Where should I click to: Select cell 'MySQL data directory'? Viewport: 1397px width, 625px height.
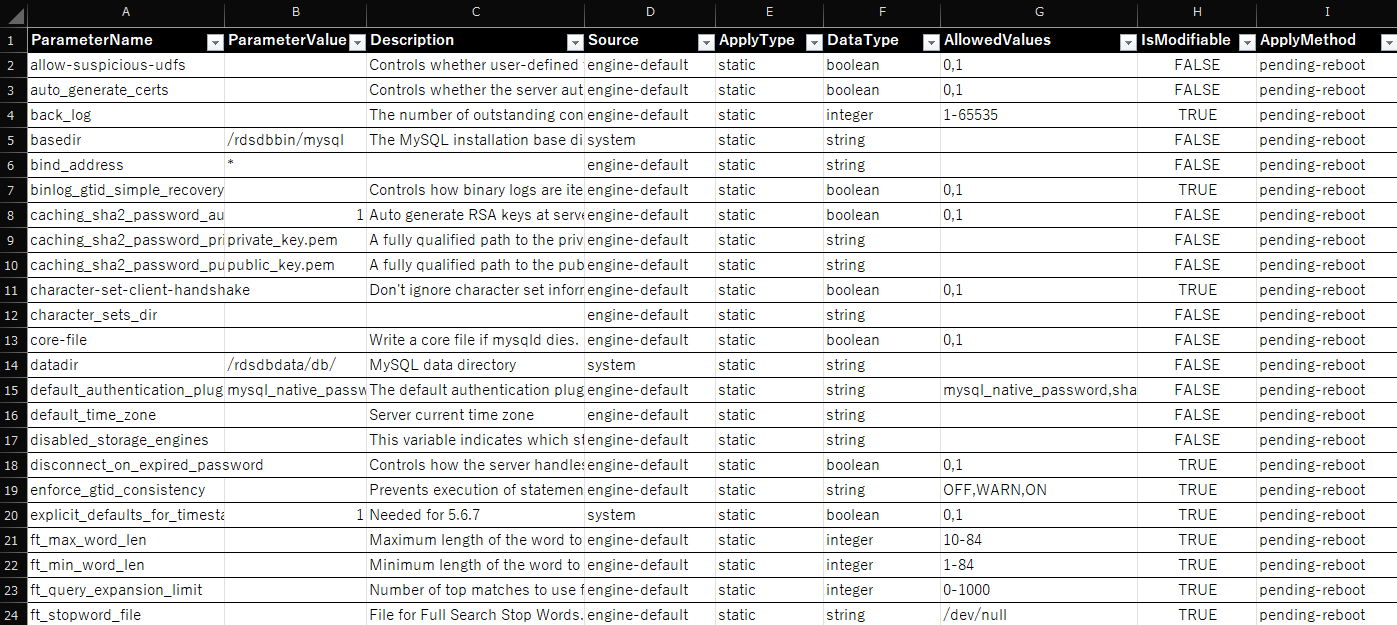coord(475,365)
